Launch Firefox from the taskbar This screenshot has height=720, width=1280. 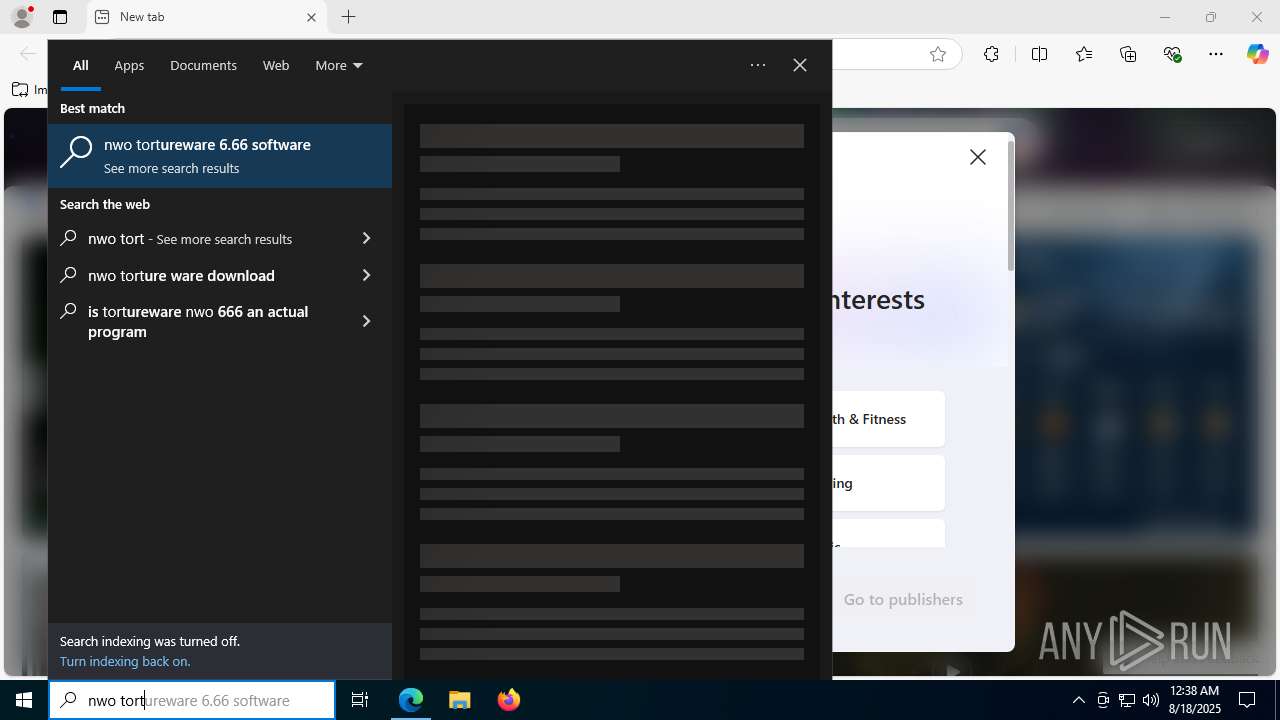pos(509,700)
